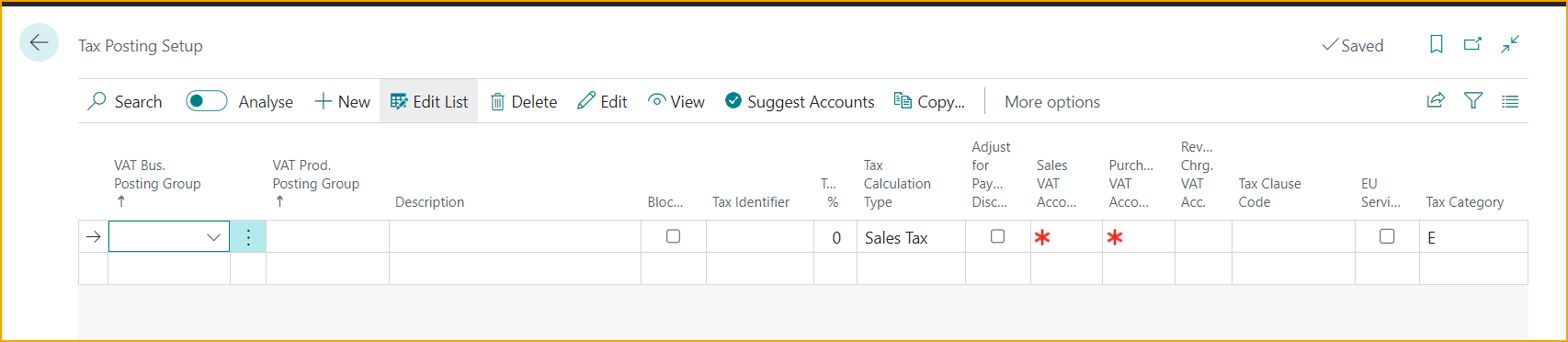The image size is (1568, 342).
Task: Open VAT Bus. Posting Group dropdown
Action: tap(213, 237)
